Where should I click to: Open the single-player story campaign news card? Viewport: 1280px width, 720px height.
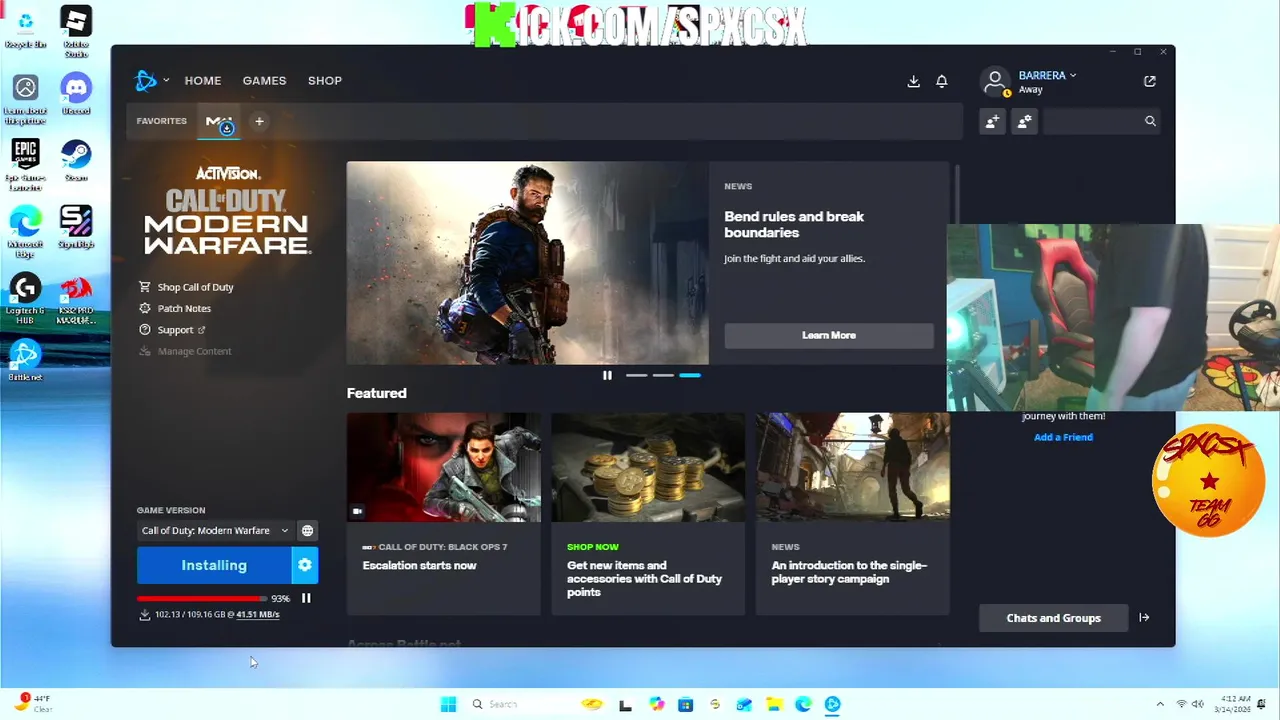(852, 513)
